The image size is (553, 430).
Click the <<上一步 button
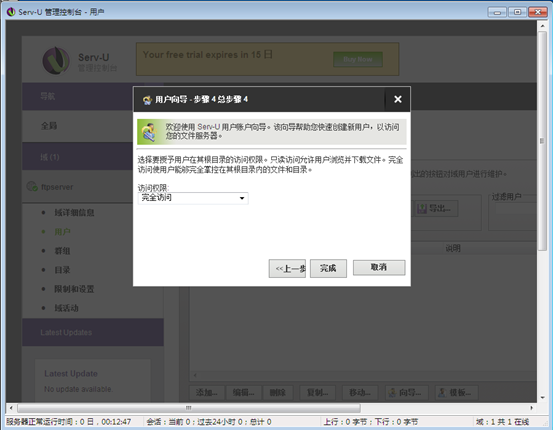[x=287, y=268]
